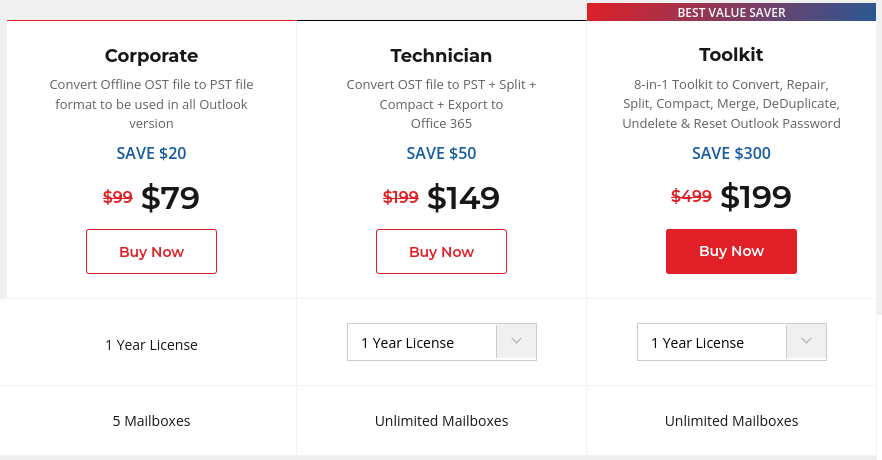Screen dimensions: 882x460
Task: Click the $79 Corporate price
Action: tap(170, 197)
